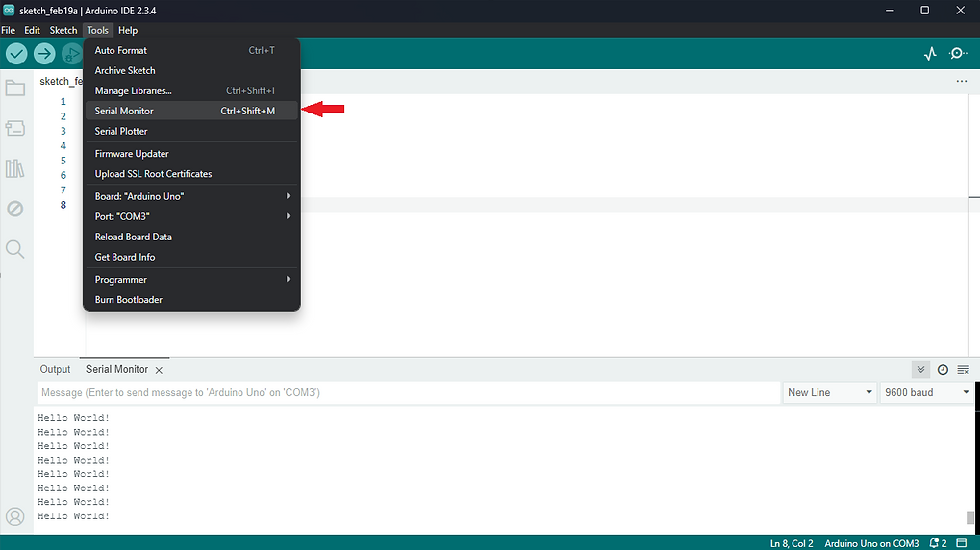This screenshot has width=980, height=550.
Task: Open the Boards Manager sidebar icon
Action: 15,128
